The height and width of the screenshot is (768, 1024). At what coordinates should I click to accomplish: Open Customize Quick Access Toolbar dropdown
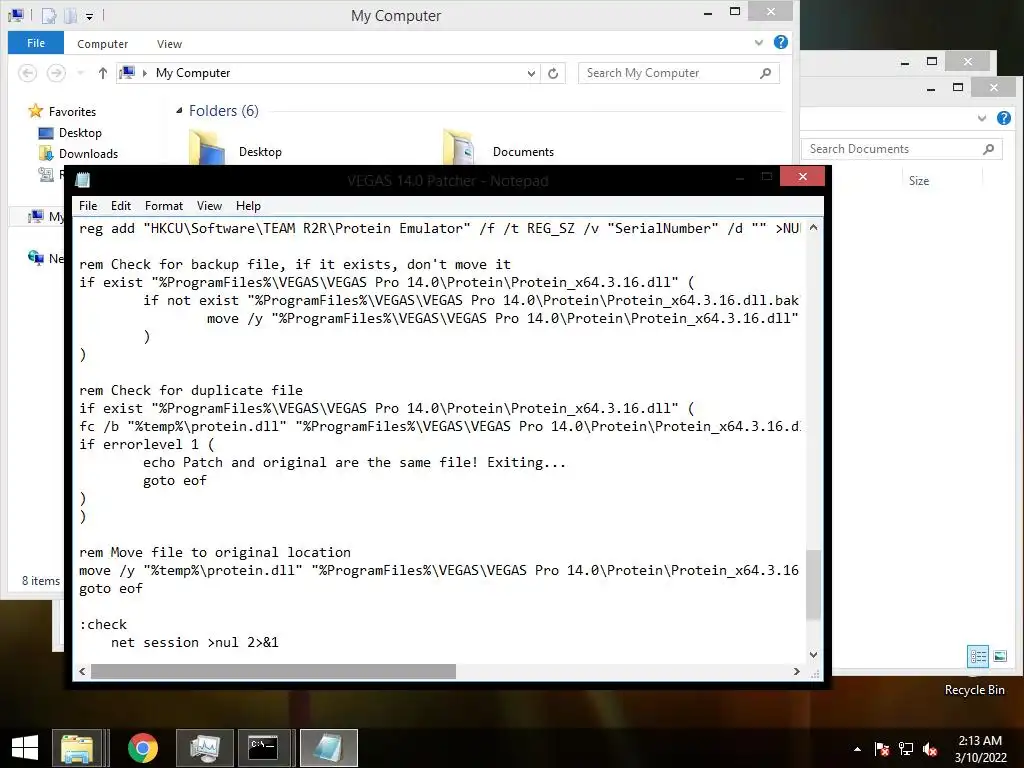point(89,16)
